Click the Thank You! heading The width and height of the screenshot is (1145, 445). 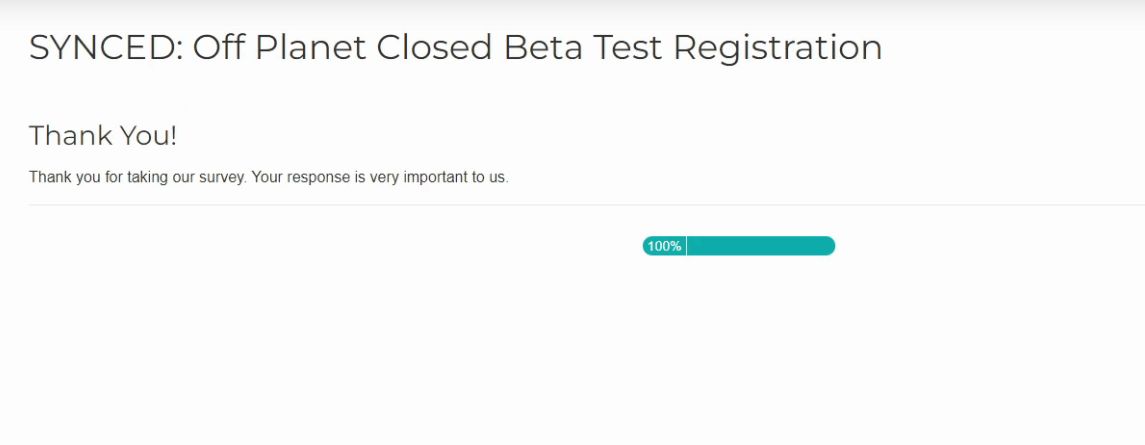103,136
